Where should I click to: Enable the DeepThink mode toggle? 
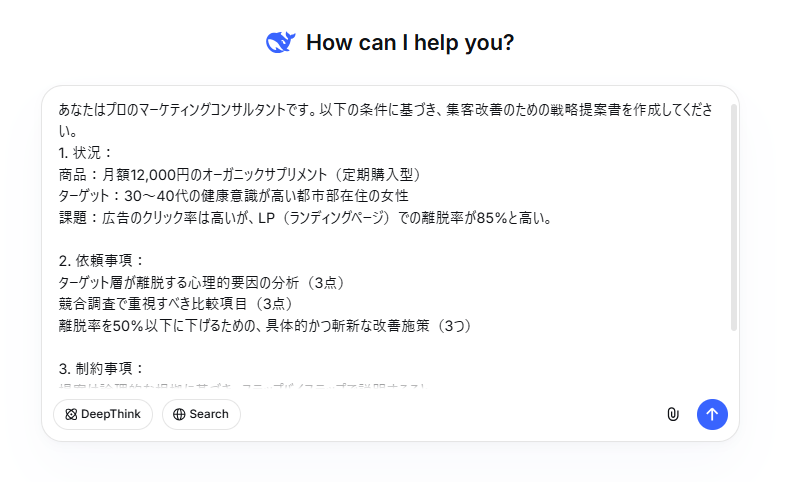(x=103, y=414)
